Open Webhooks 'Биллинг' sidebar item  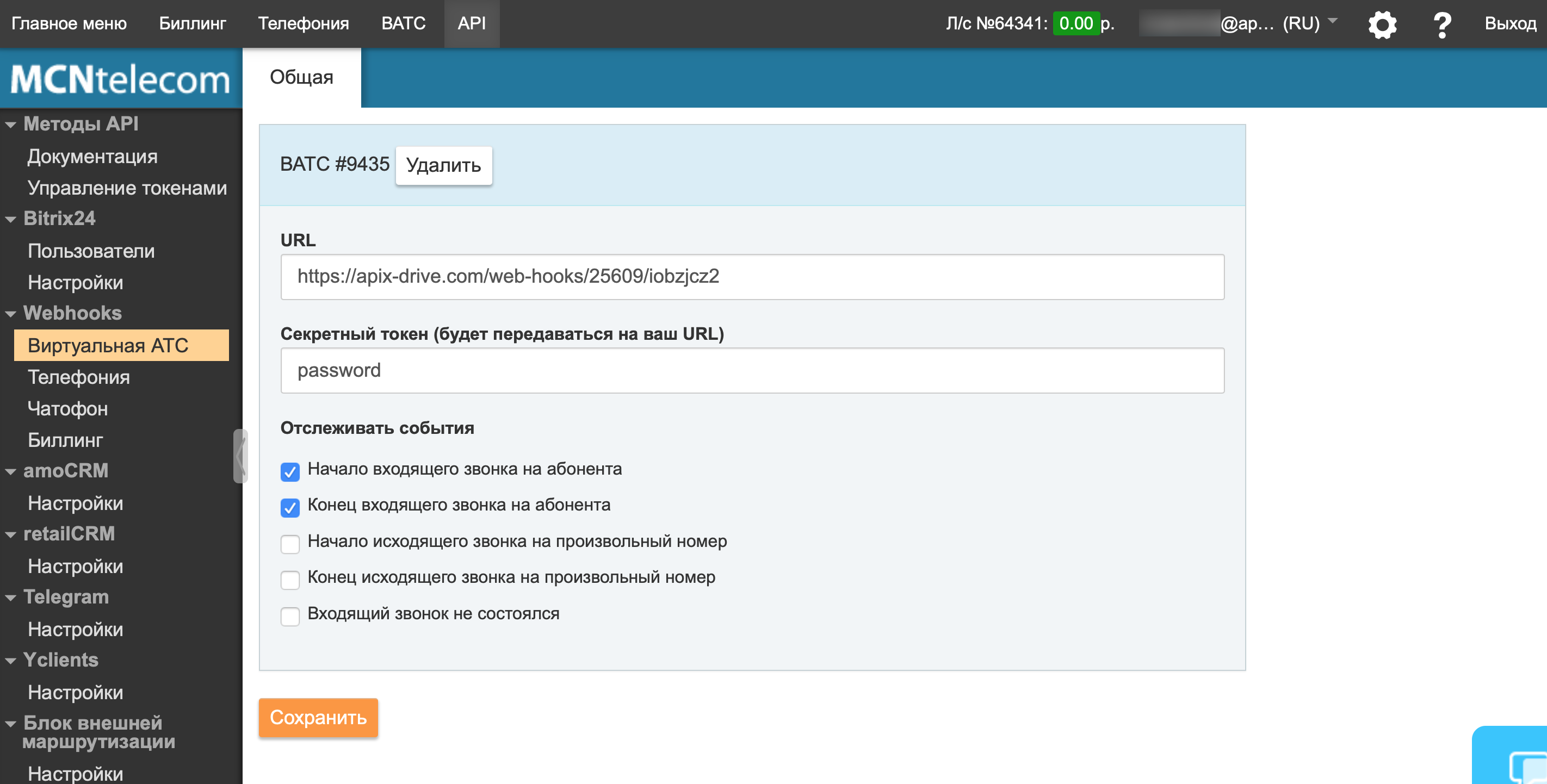click(65, 440)
